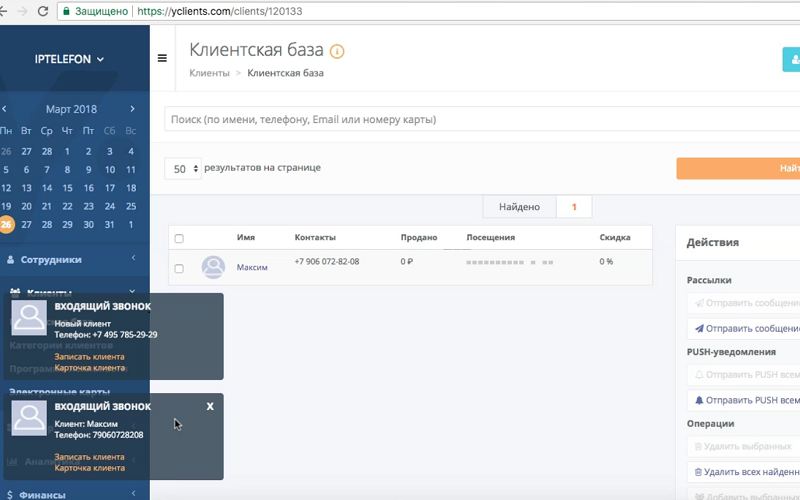The width and height of the screenshot is (800, 500).
Task: Click Удалить всех найденных button
Action: [x=743, y=472]
